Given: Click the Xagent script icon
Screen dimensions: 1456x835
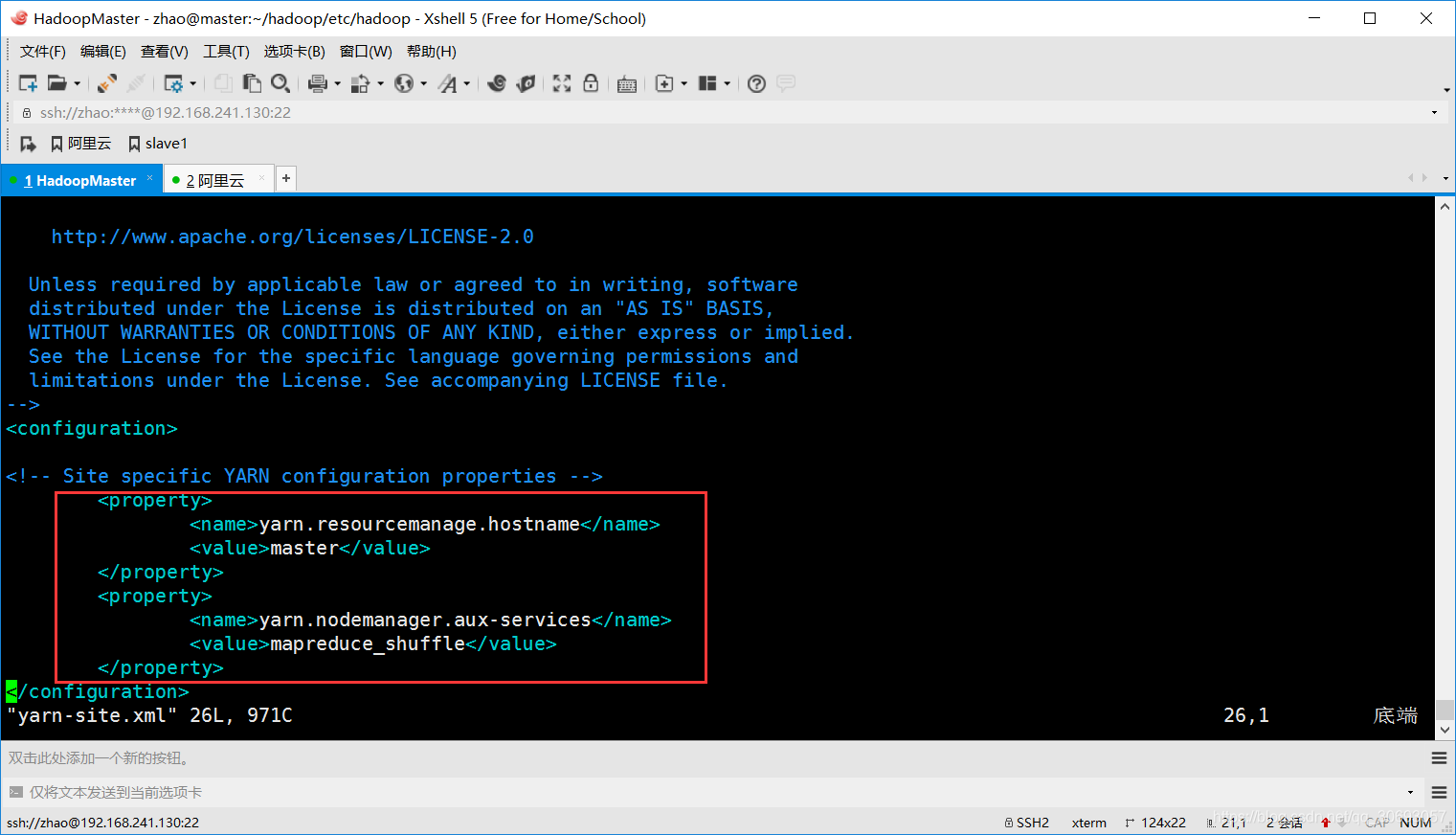Looking at the screenshot, I should pyautogui.click(x=526, y=83).
